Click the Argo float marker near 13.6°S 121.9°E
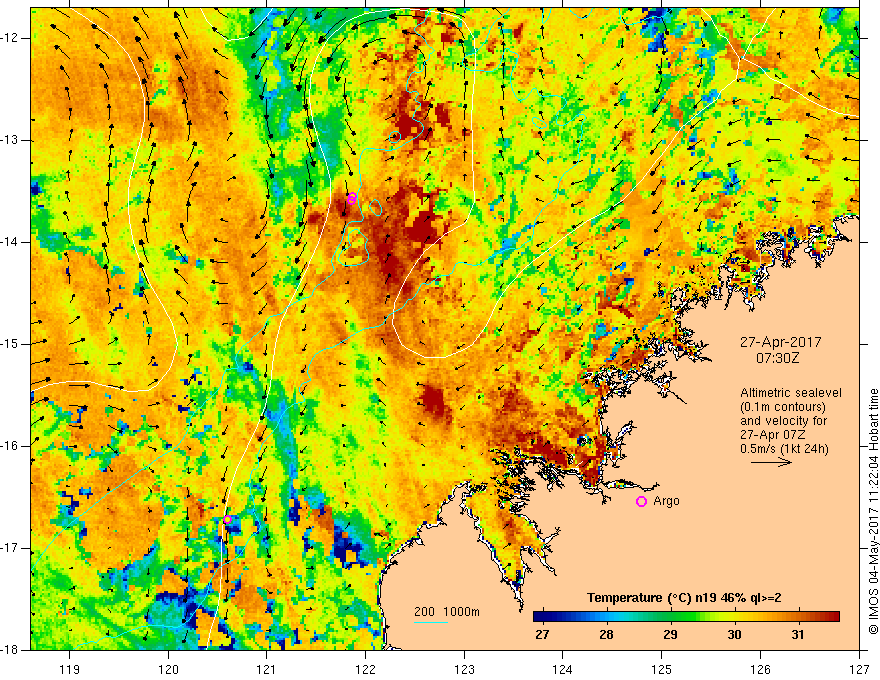The image size is (880, 680). tap(352, 198)
